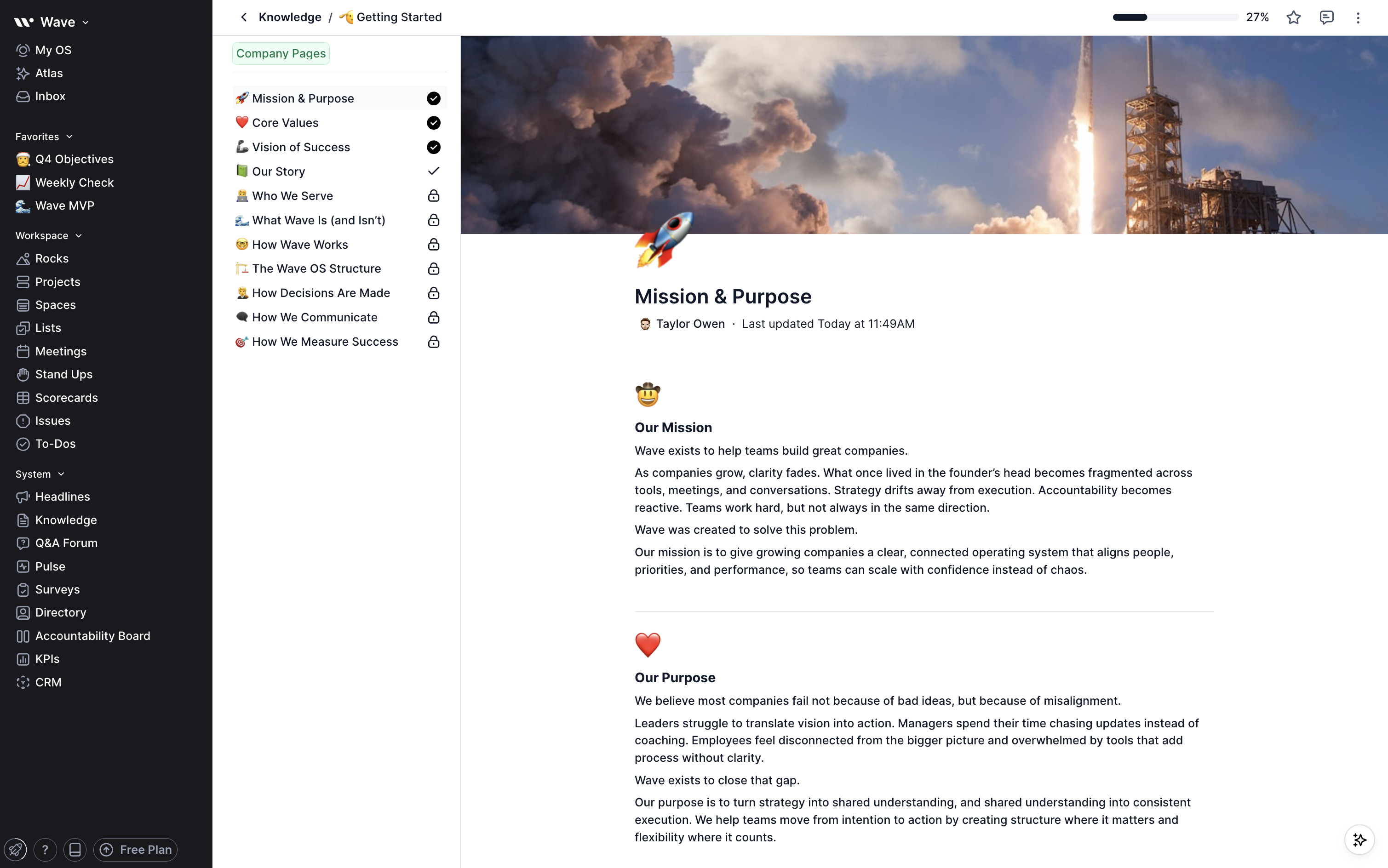This screenshot has width=1388, height=868.
Task: Click the rocket icon in the bottom bar
Action: [x=16, y=849]
